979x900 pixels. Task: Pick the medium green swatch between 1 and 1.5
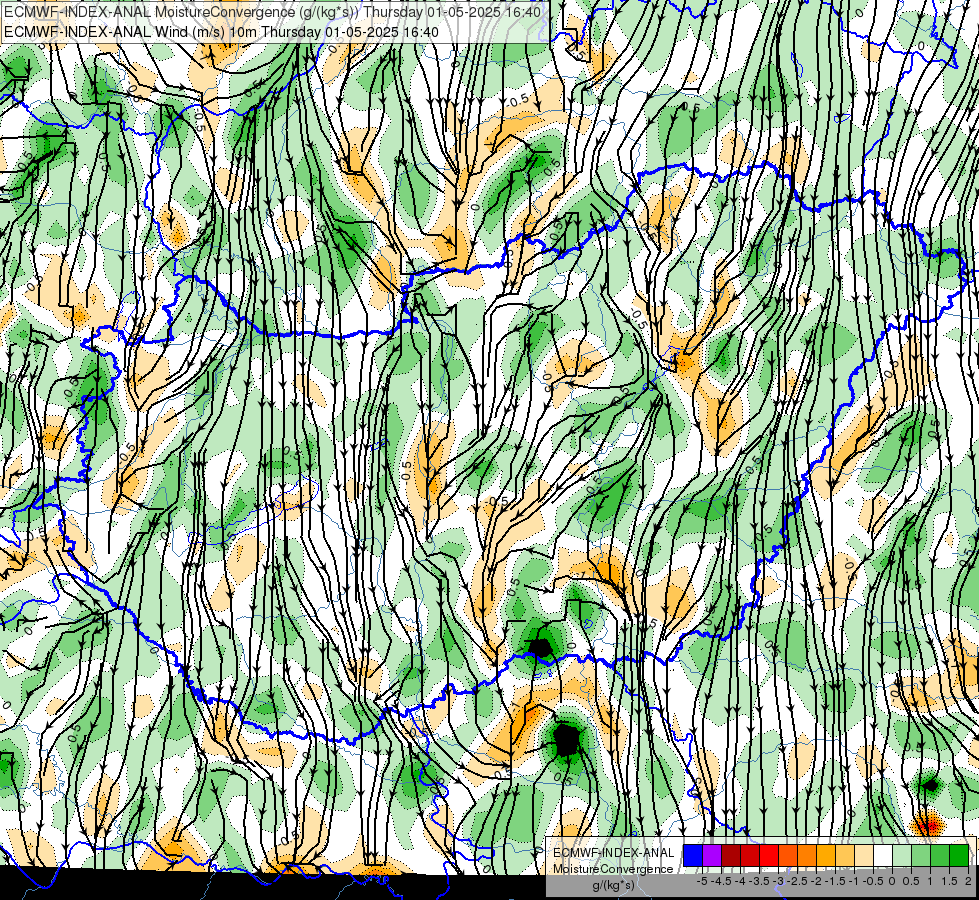(x=940, y=856)
